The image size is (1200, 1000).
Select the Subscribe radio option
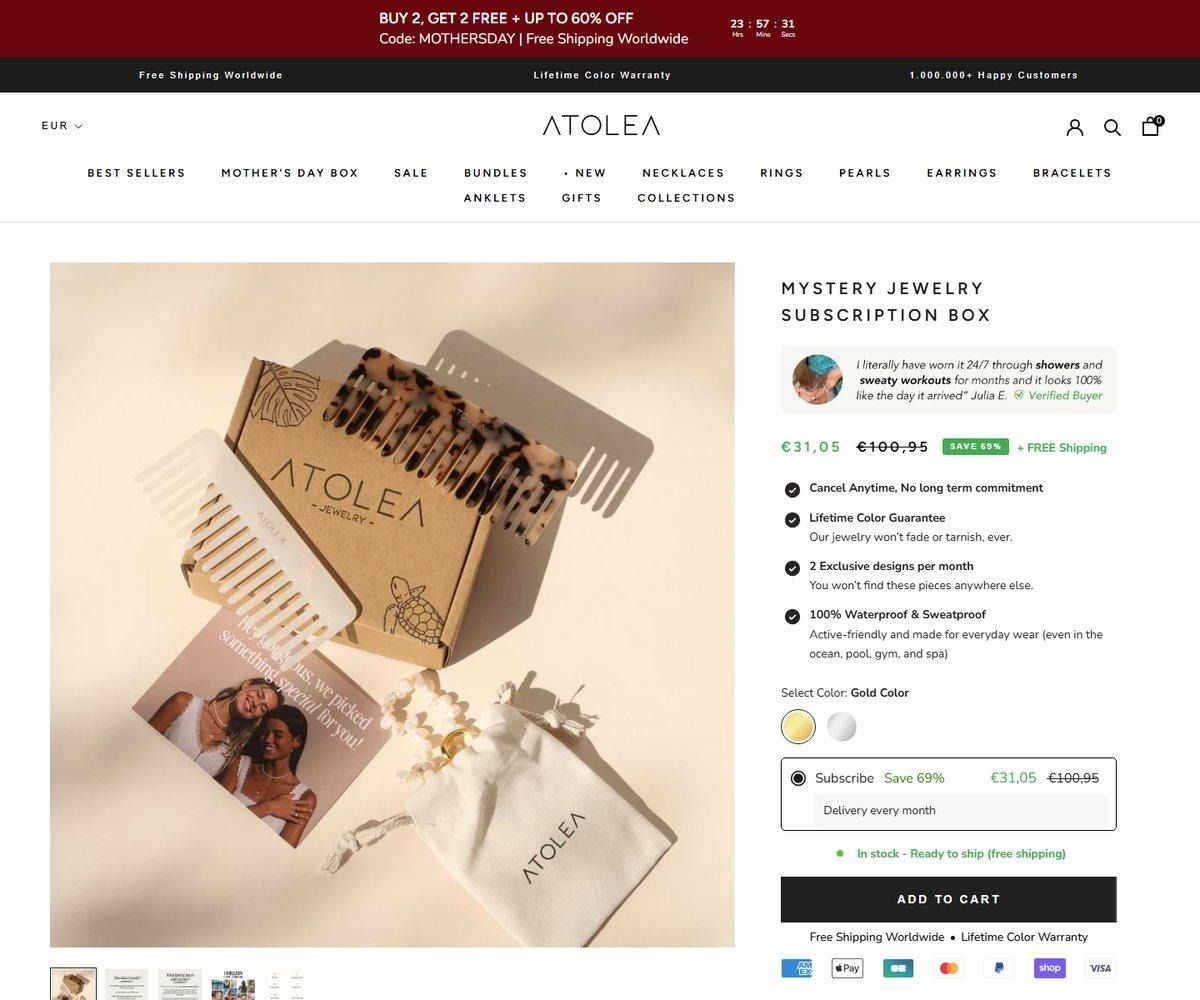798,778
